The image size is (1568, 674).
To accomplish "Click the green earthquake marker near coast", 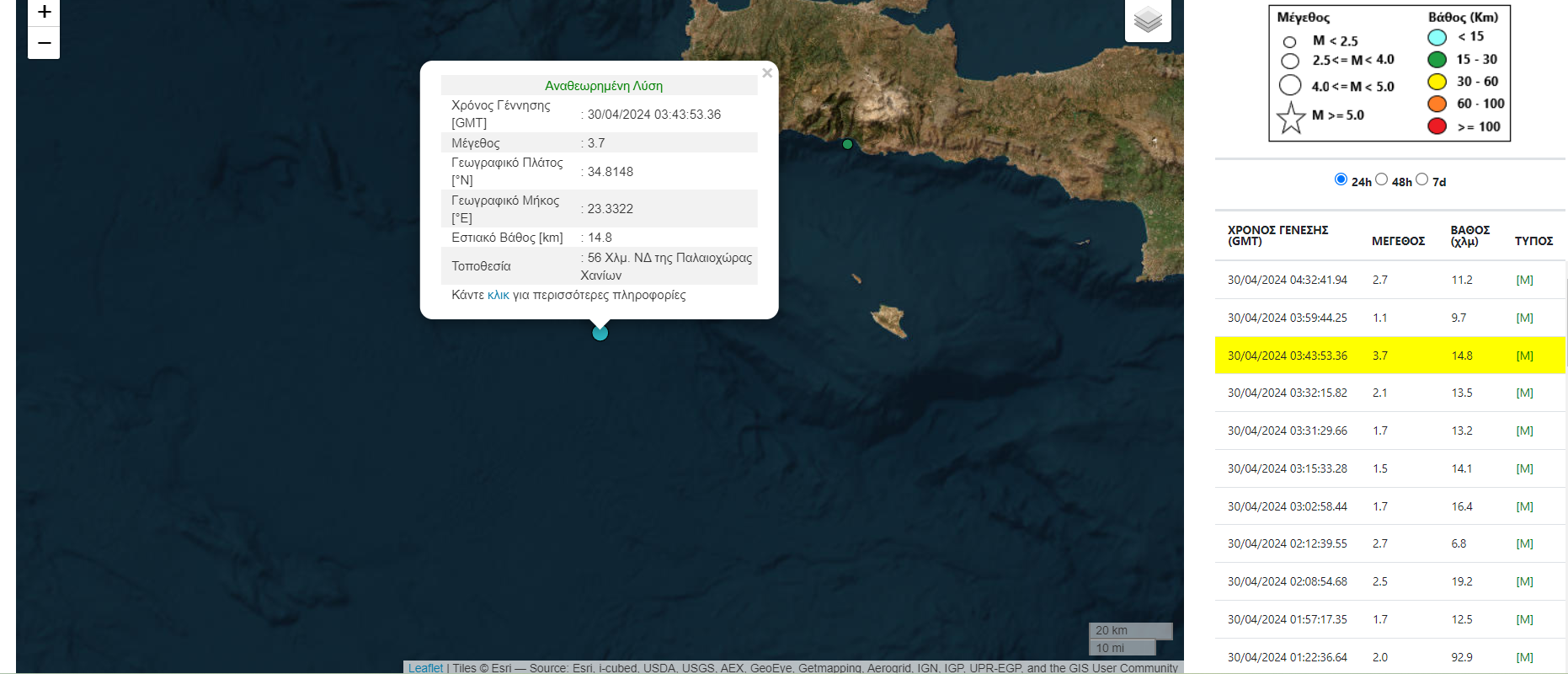I will tap(847, 144).
